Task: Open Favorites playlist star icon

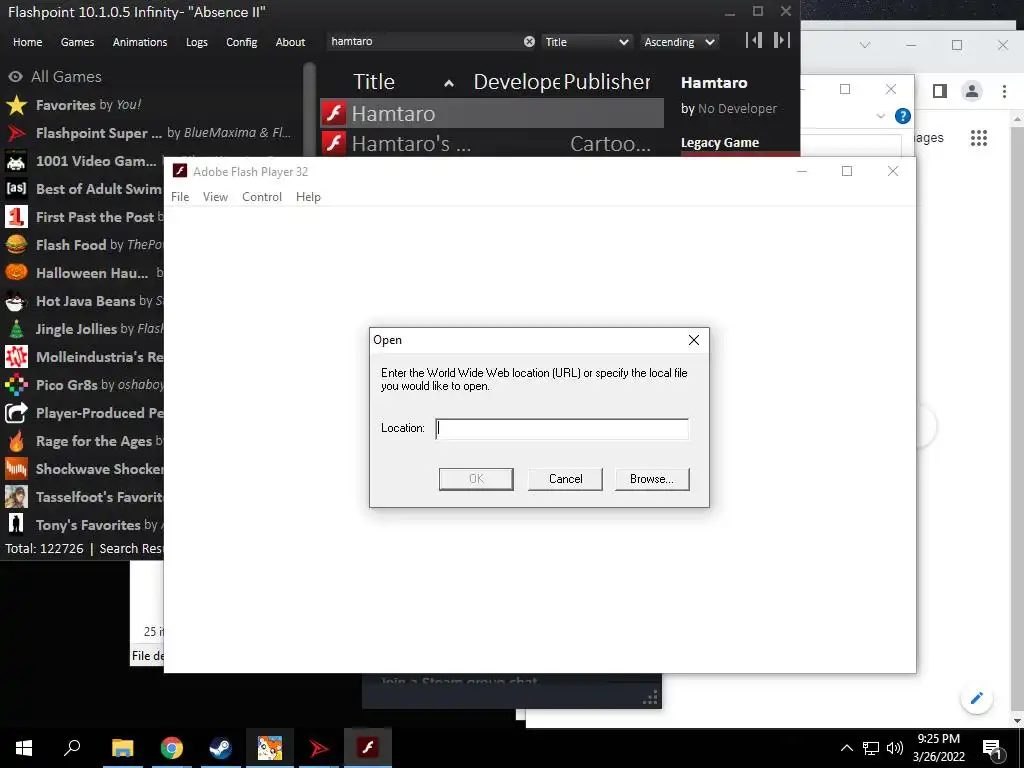Action: 16,105
